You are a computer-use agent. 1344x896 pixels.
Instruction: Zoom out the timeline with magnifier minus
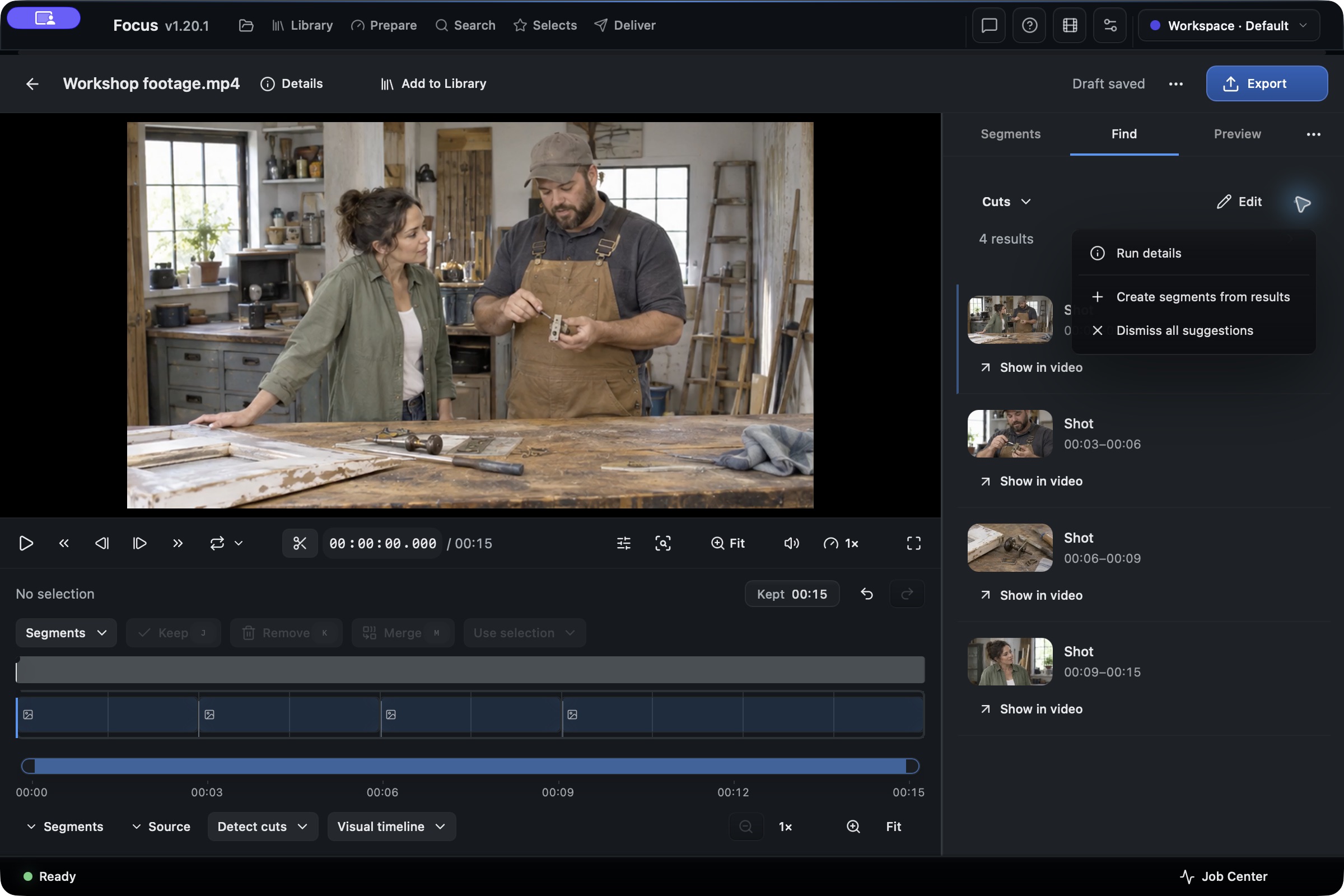pos(746,827)
